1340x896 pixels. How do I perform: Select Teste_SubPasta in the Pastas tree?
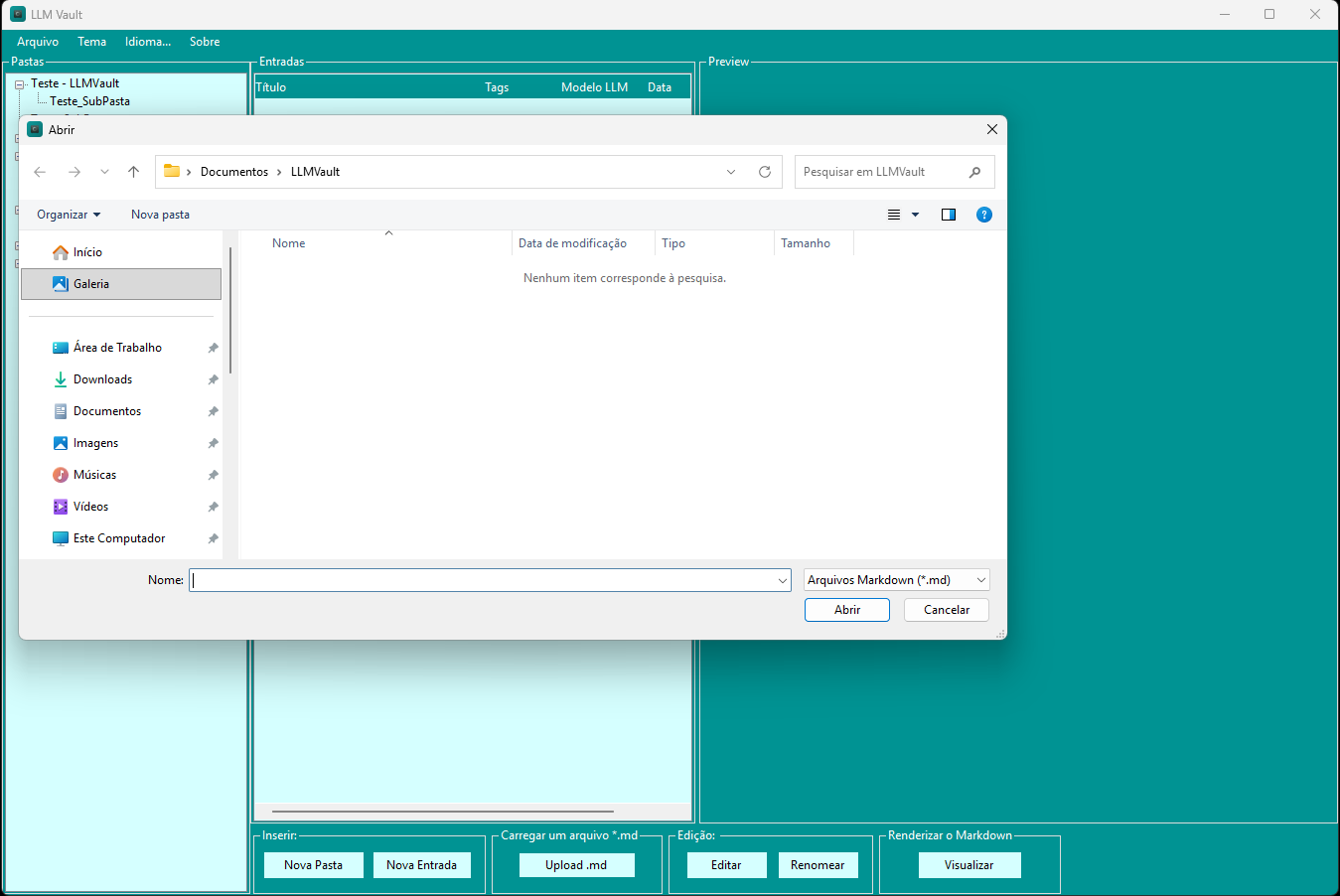[90, 101]
